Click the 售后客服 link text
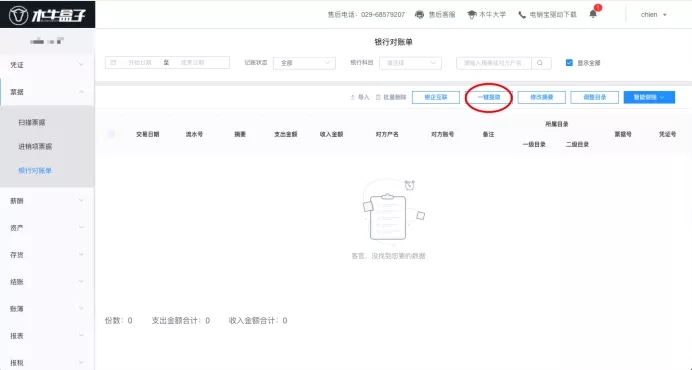 (x=442, y=15)
